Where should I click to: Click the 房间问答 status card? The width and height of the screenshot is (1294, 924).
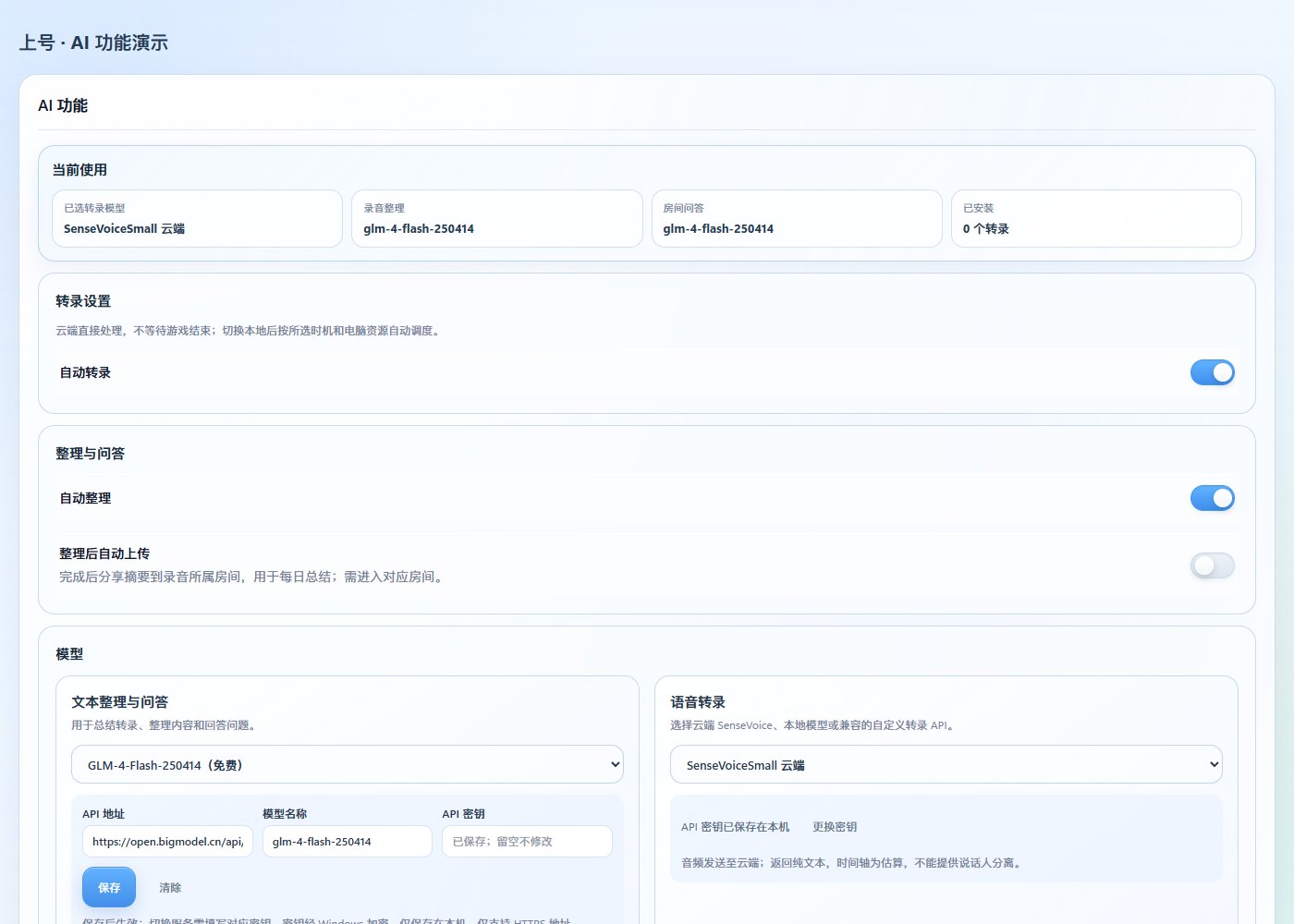pyautogui.click(x=797, y=219)
